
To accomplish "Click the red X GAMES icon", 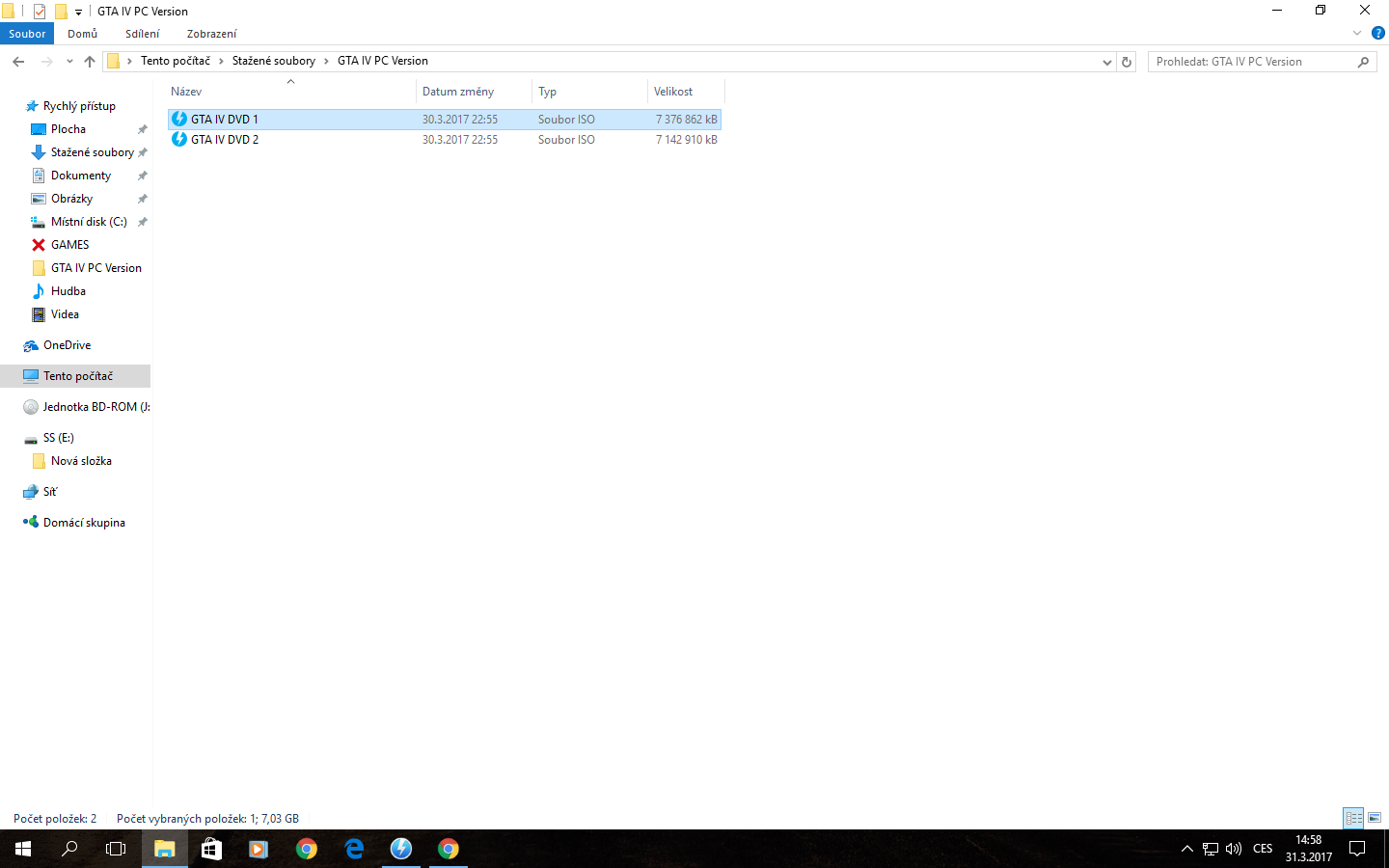I will tap(39, 245).
